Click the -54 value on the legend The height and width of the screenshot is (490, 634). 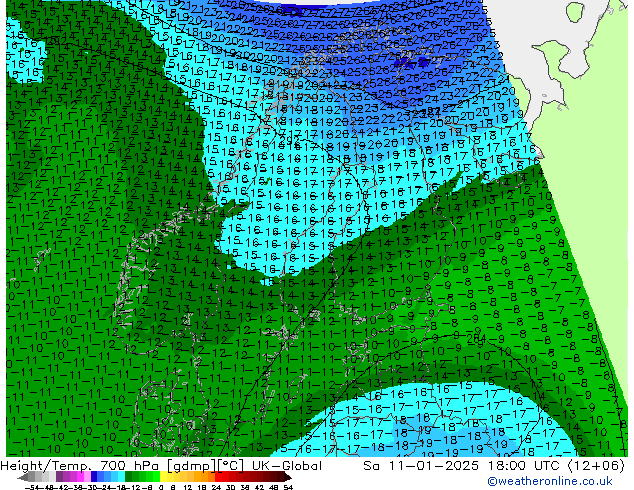pyautogui.click(x=32, y=487)
